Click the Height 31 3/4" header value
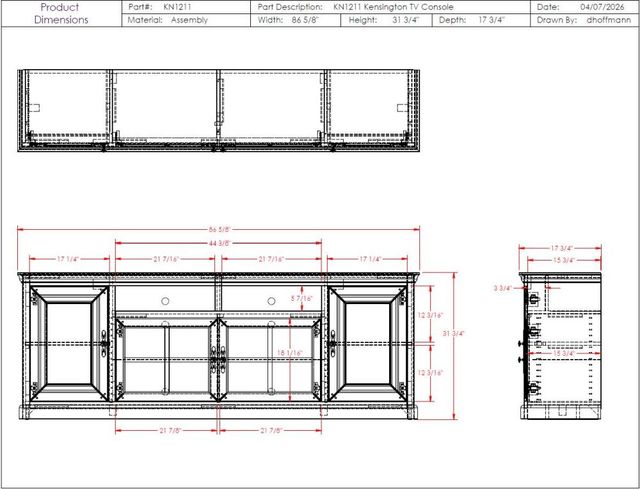The image size is (640, 489). tap(406, 20)
